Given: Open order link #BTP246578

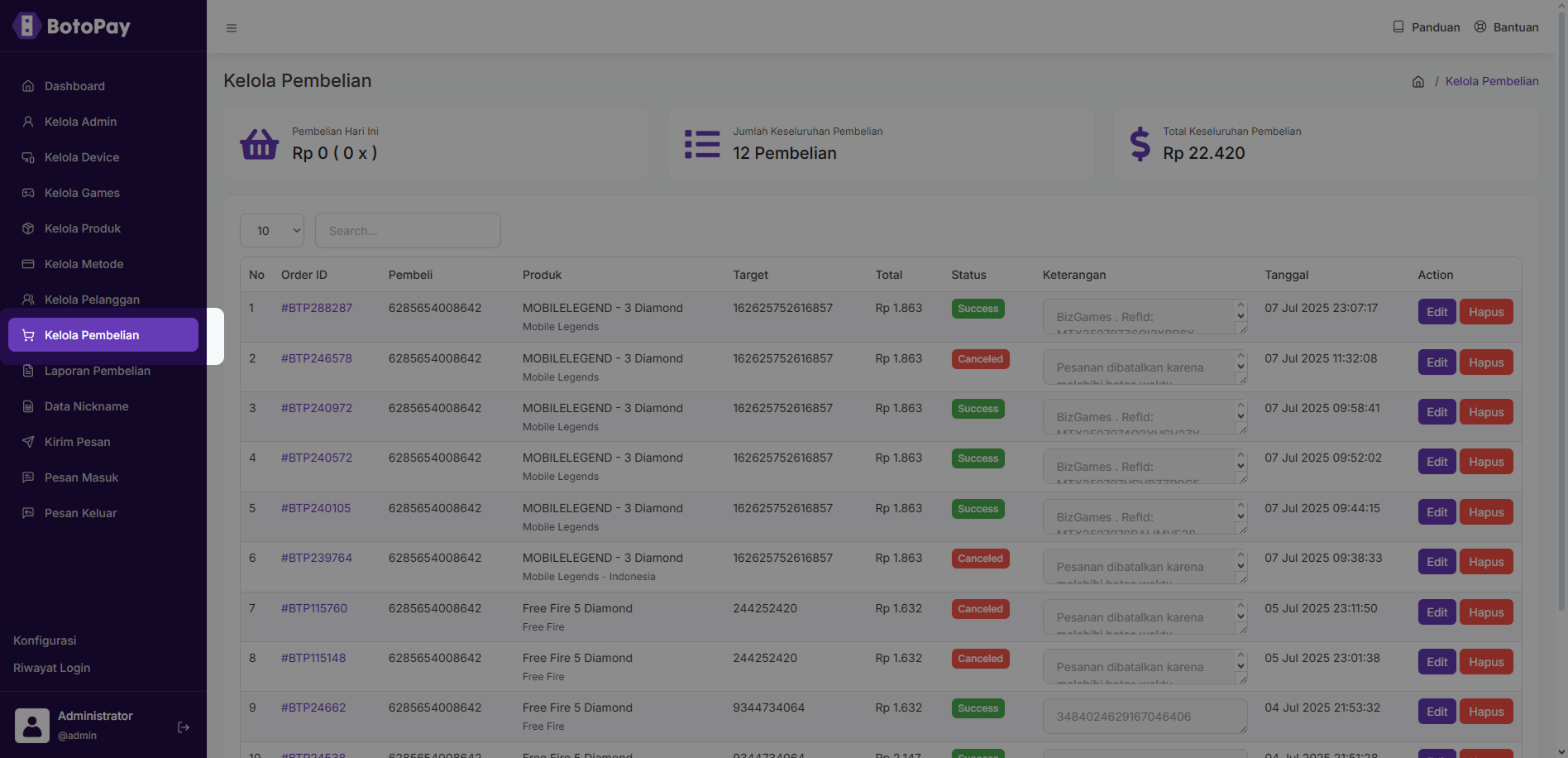Looking at the screenshot, I should [317, 358].
